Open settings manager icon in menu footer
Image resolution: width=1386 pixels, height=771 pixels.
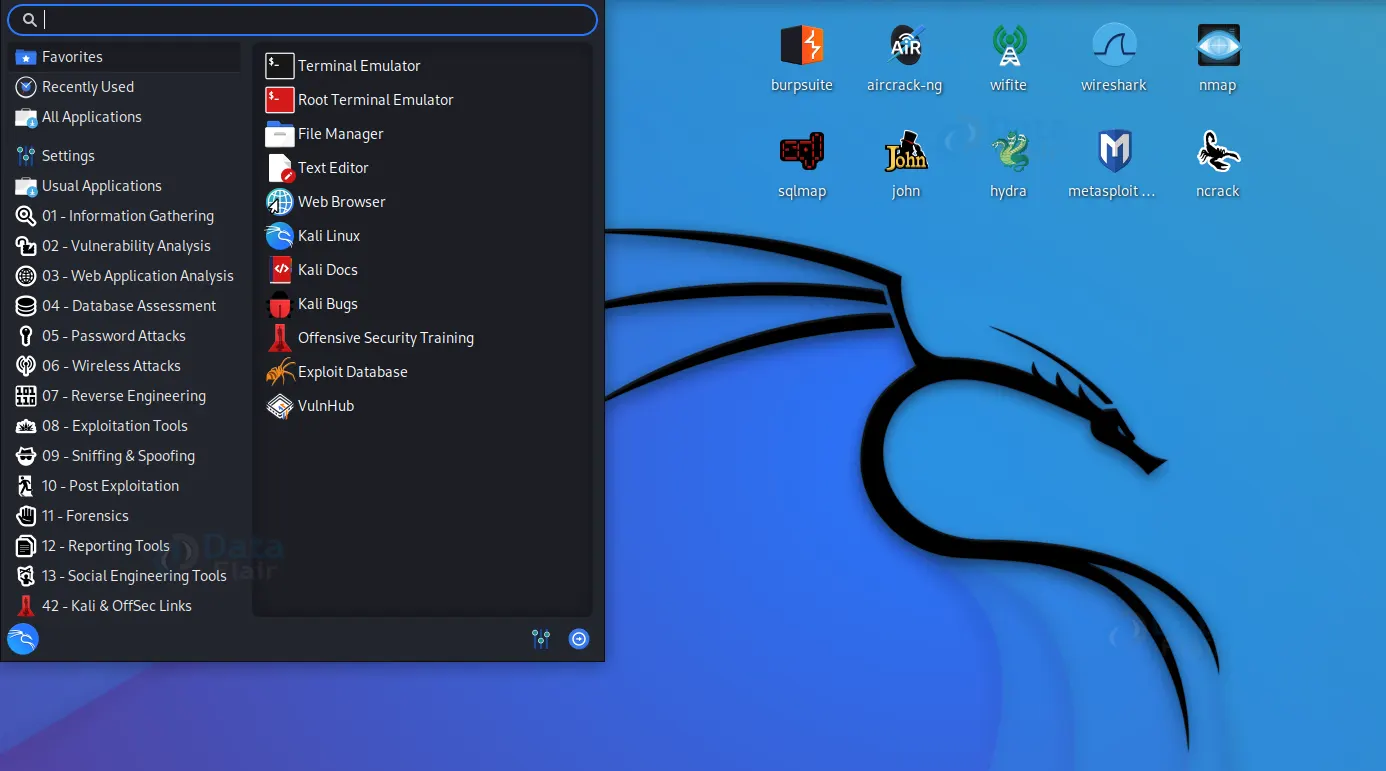coord(541,639)
